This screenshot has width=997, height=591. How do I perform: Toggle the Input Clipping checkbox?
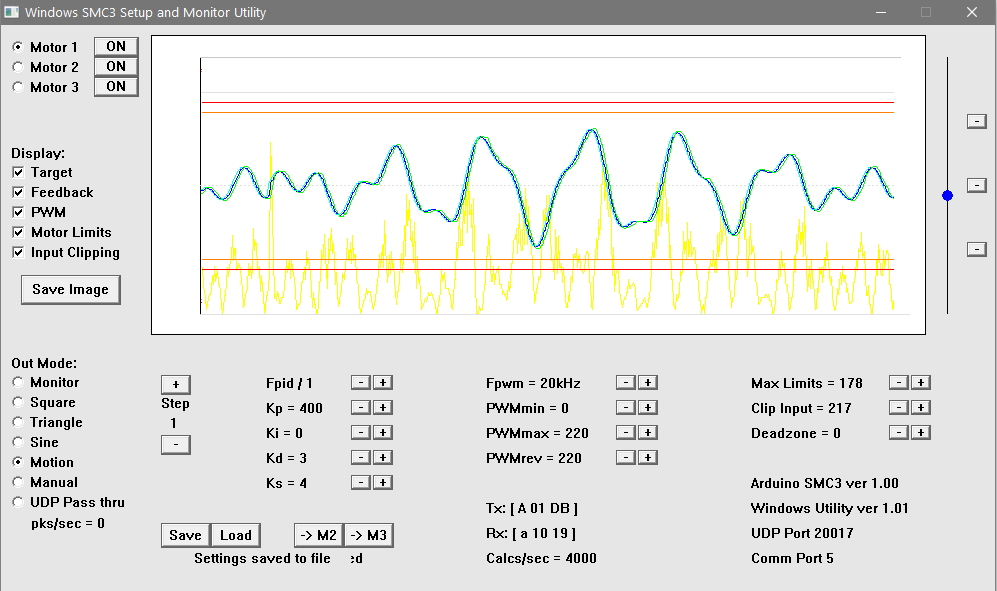click(18, 253)
